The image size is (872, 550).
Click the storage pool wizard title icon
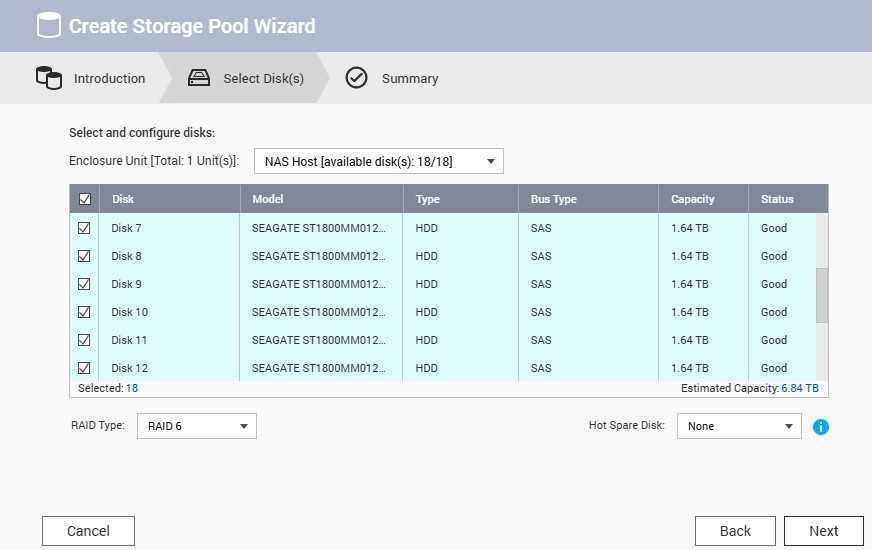(48, 25)
